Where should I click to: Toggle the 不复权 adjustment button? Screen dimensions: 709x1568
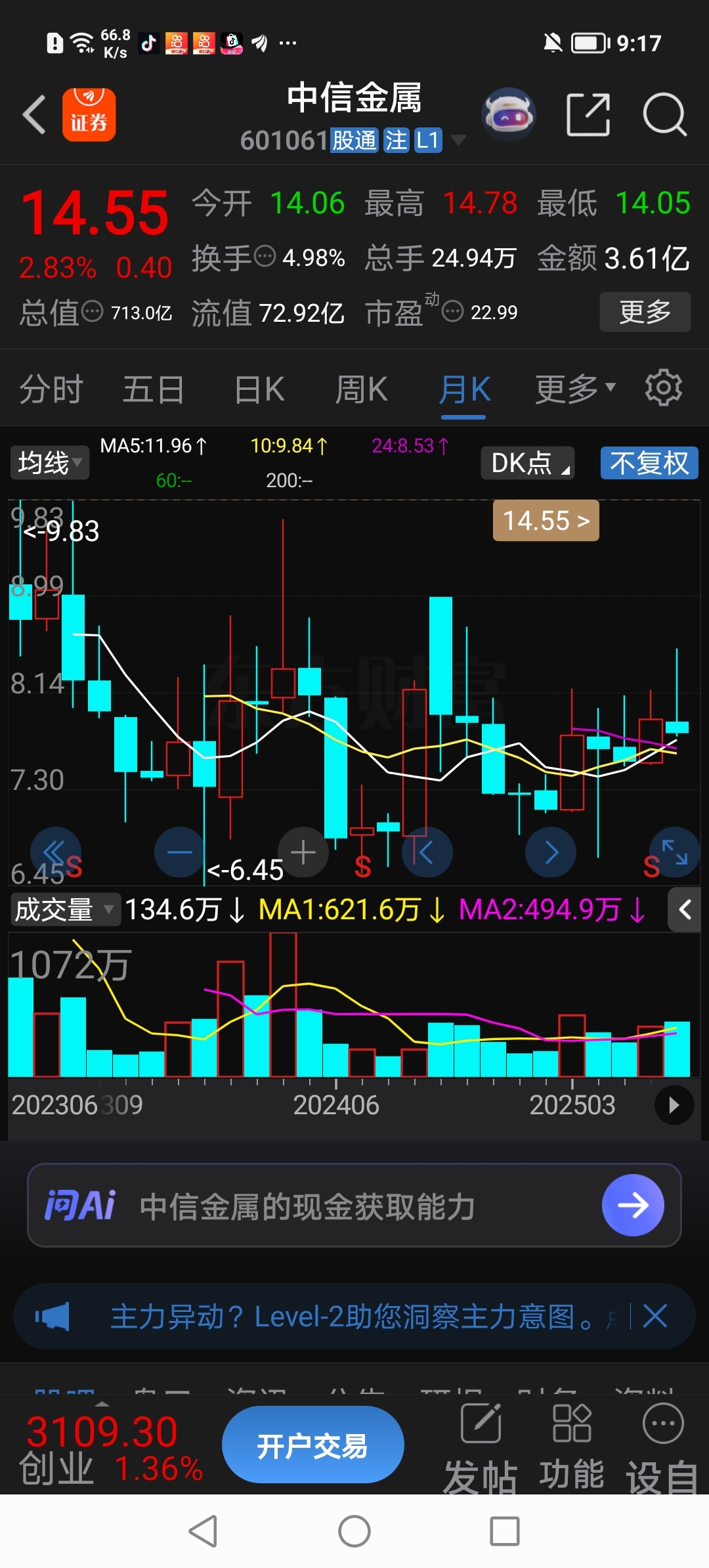tap(649, 463)
